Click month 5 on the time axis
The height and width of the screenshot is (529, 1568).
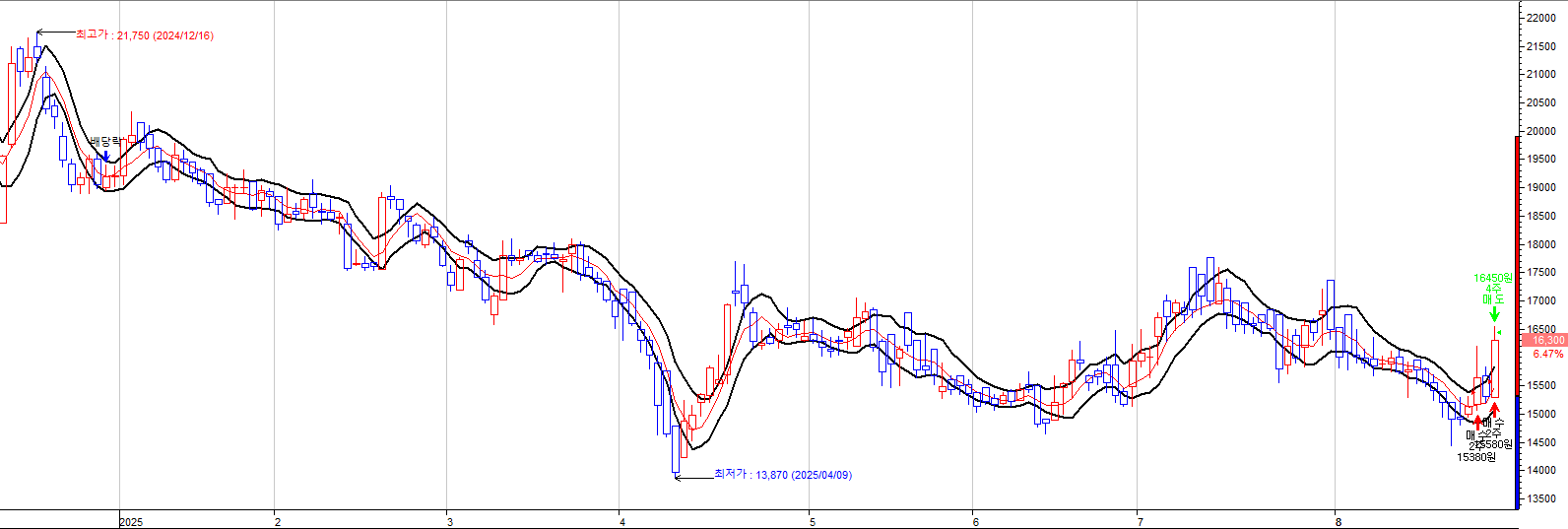(x=813, y=522)
